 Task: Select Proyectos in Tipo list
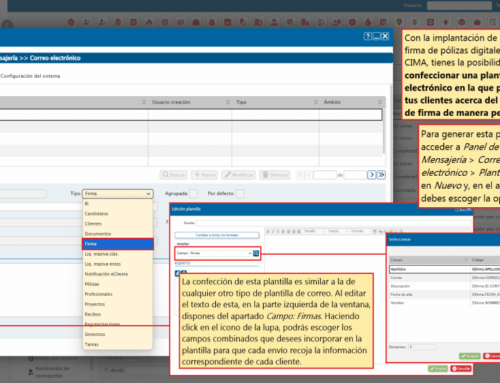pyautogui.click(x=118, y=304)
